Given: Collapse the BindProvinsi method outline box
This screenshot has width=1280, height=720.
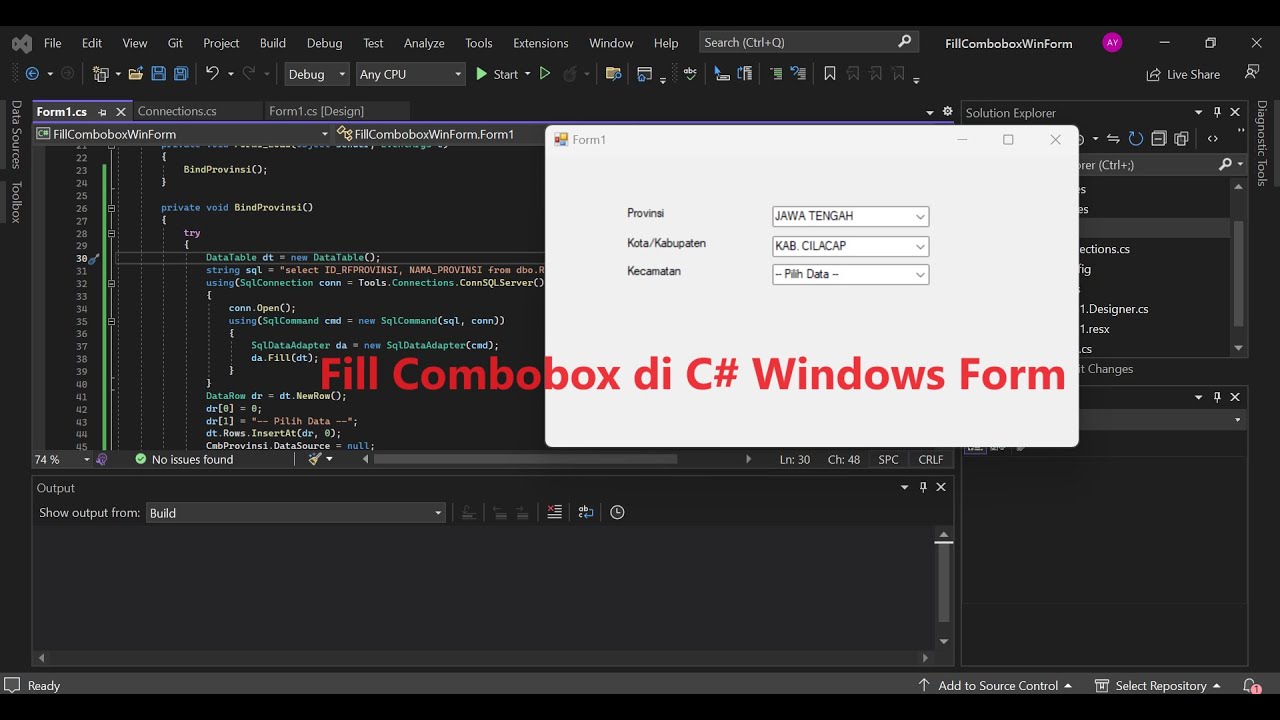Looking at the screenshot, I should (111, 208).
